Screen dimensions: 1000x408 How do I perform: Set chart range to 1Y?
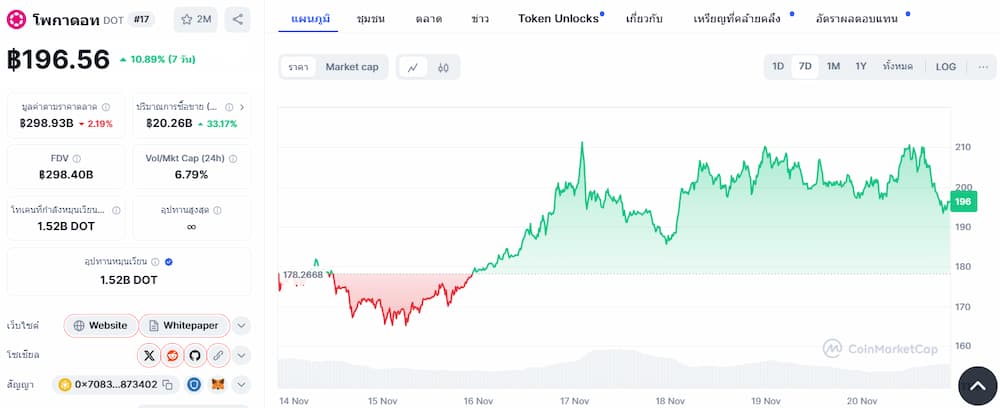[x=861, y=66]
